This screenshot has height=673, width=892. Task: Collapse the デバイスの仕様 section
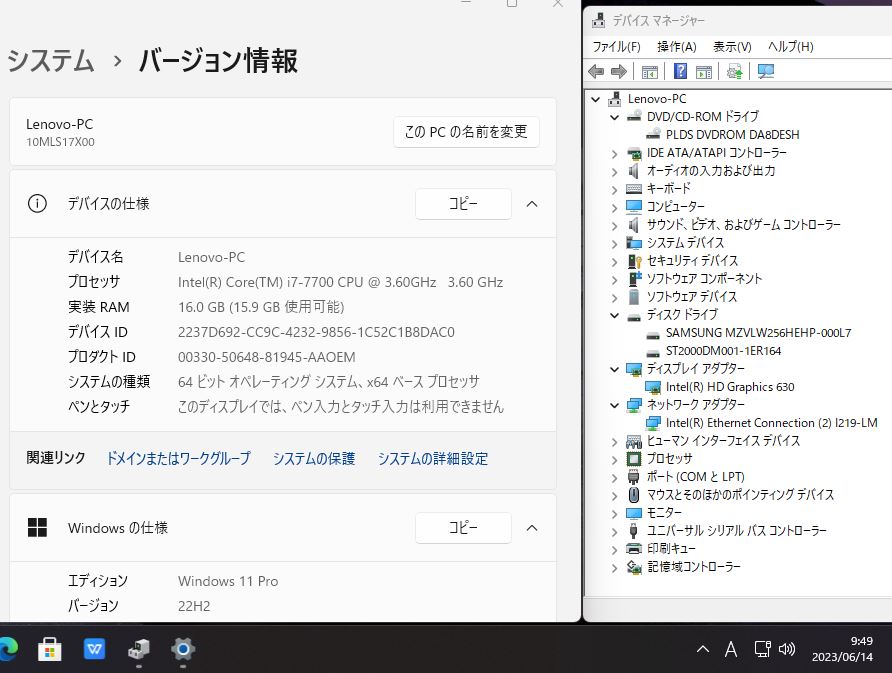coord(532,204)
